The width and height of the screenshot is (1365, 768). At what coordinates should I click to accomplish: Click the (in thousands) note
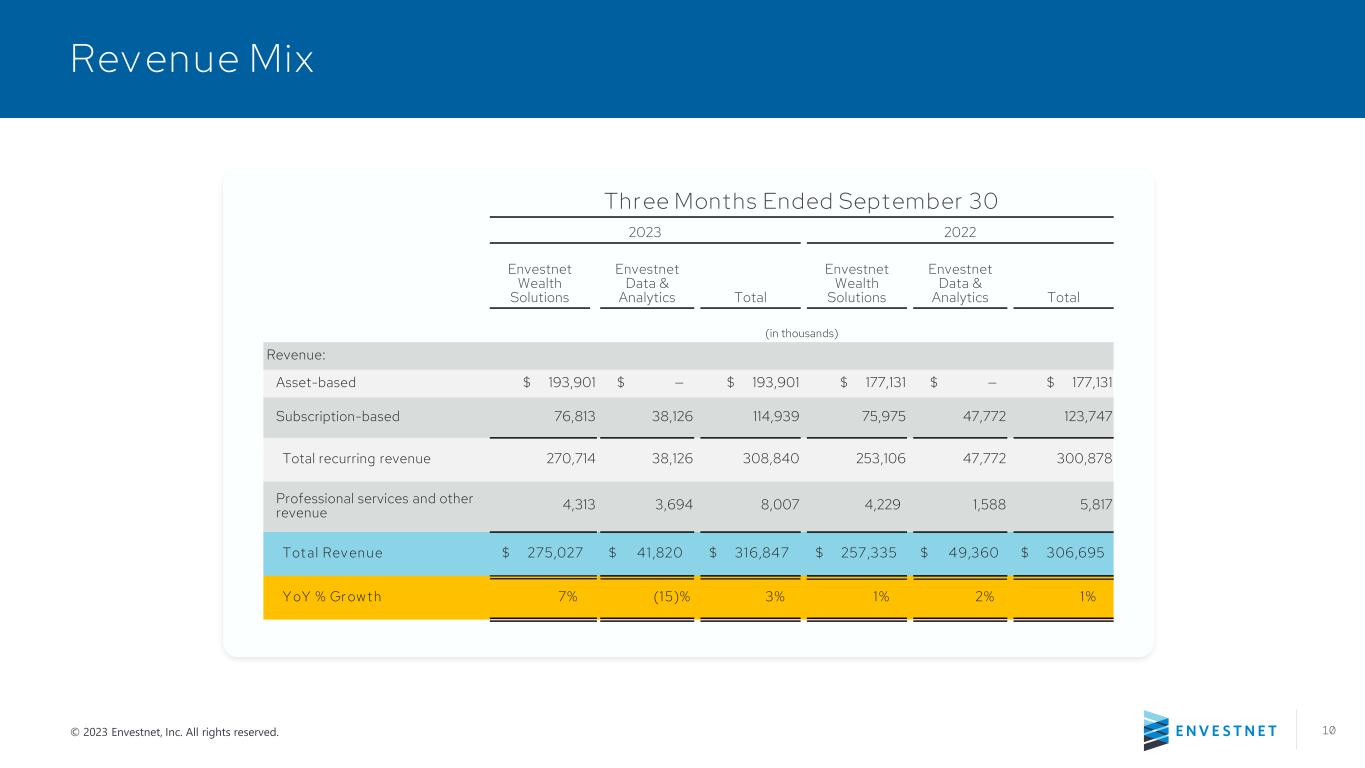(801, 333)
